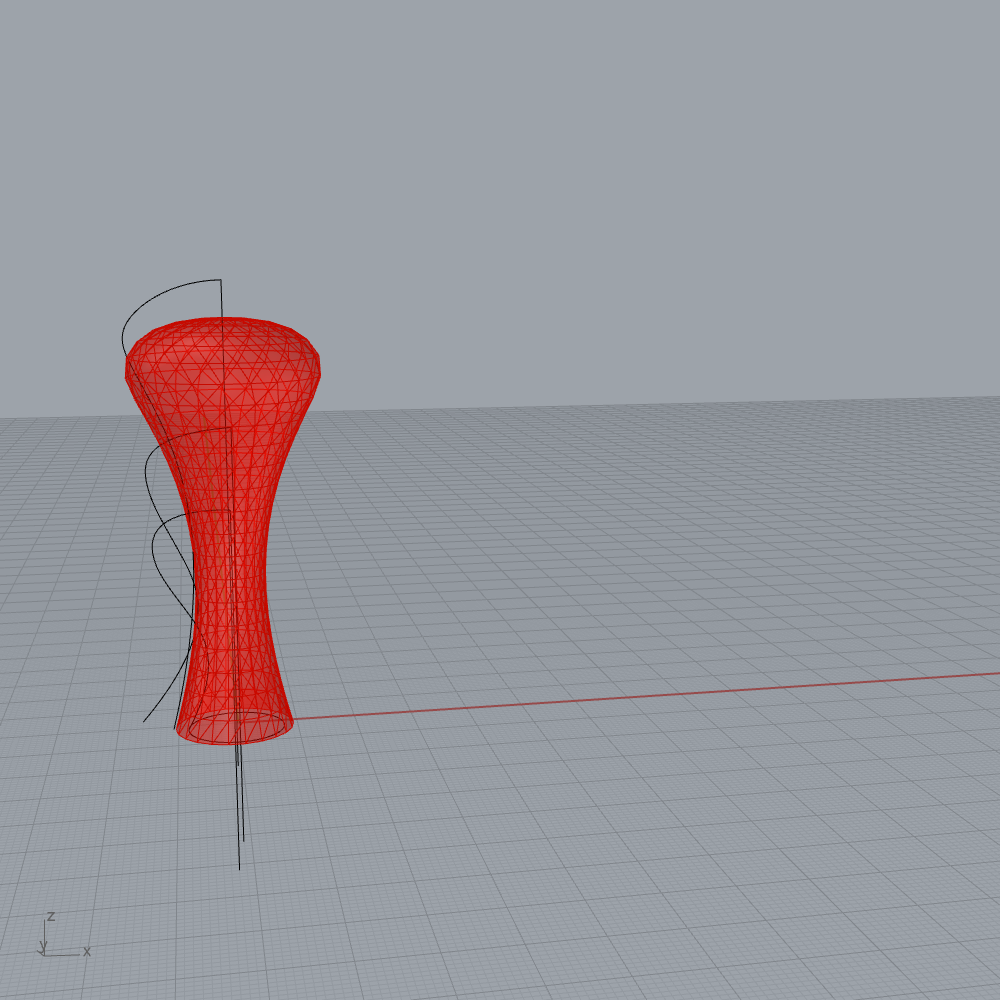Click the foreground grid below the red axis

[600, 850]
